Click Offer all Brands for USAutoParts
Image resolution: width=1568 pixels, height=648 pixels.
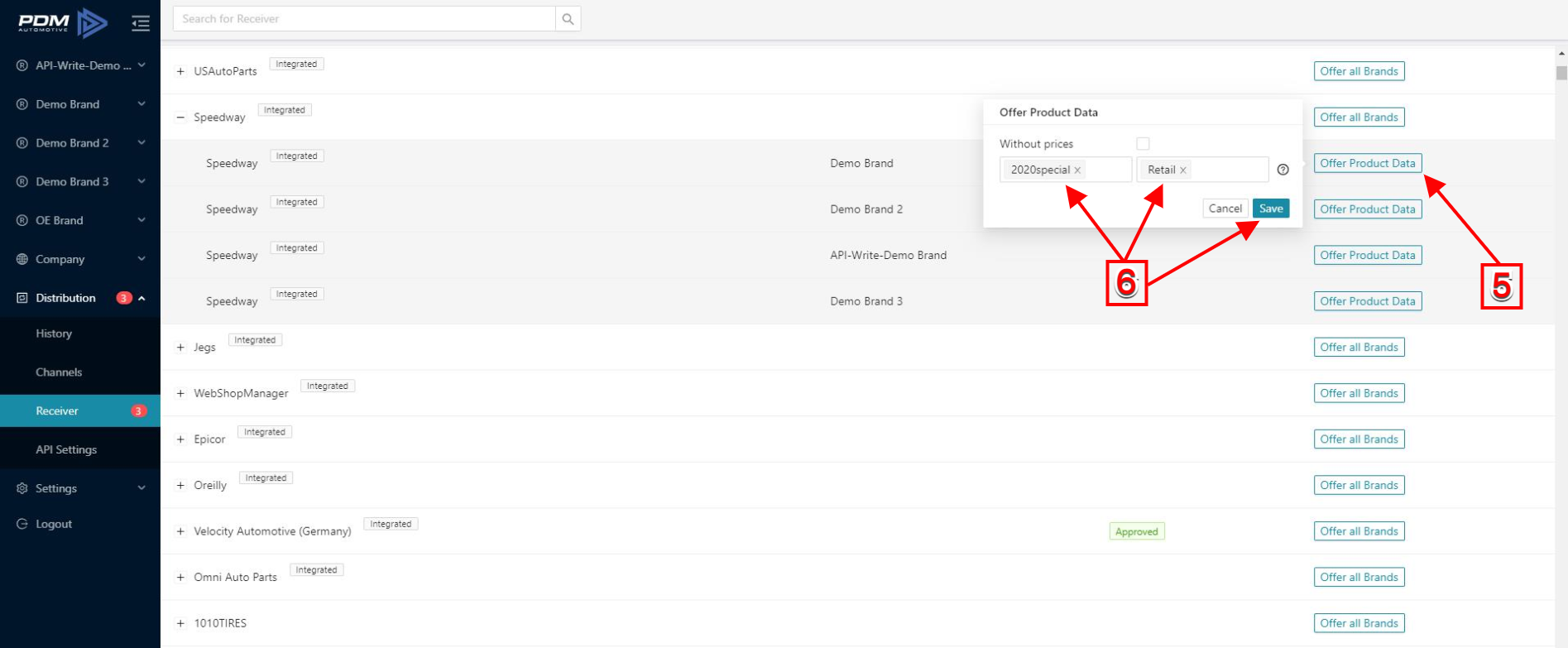pyautogui.click(x=1359, y=71)
